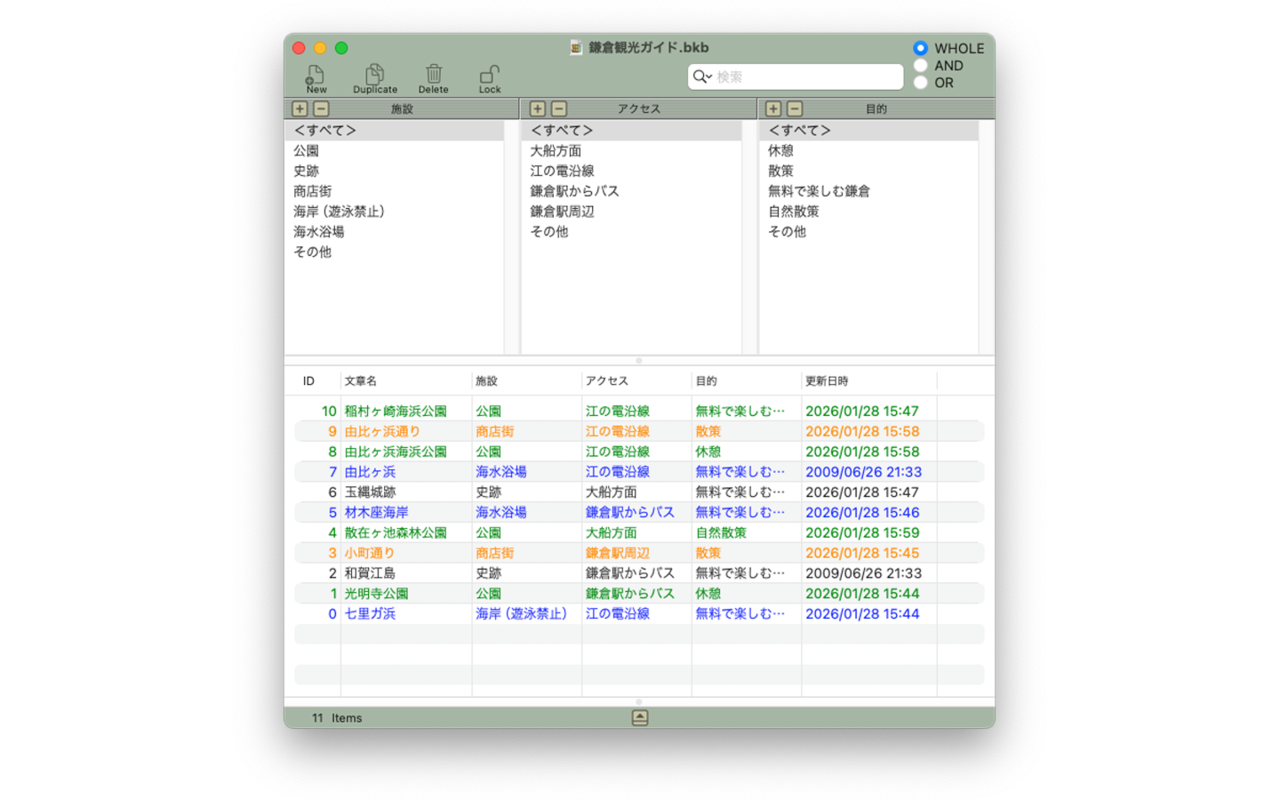Click the Lock padlock icon
Viewport: 1280px width, 800px height.
489,76
